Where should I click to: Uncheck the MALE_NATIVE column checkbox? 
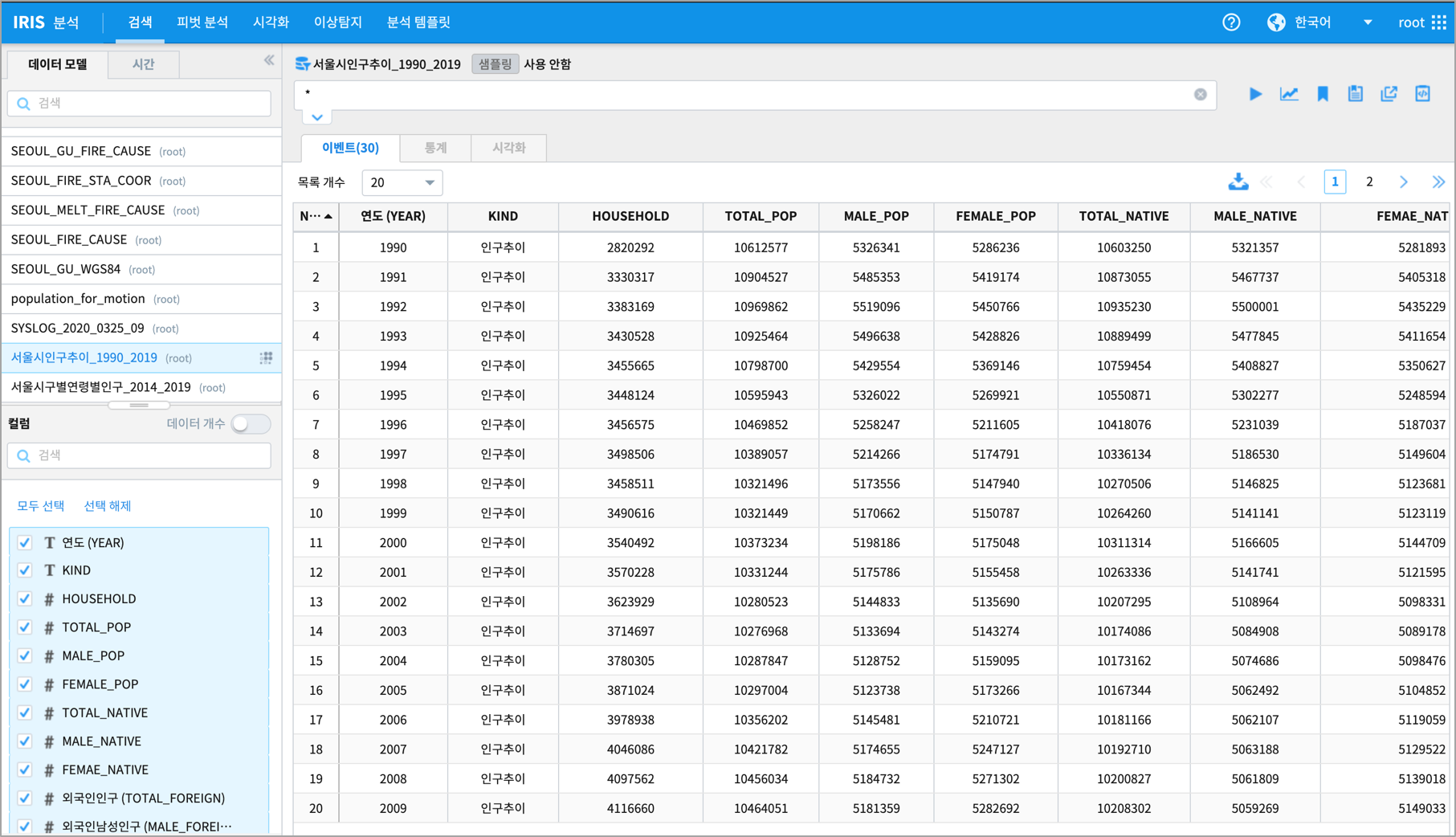click(25, 741)
